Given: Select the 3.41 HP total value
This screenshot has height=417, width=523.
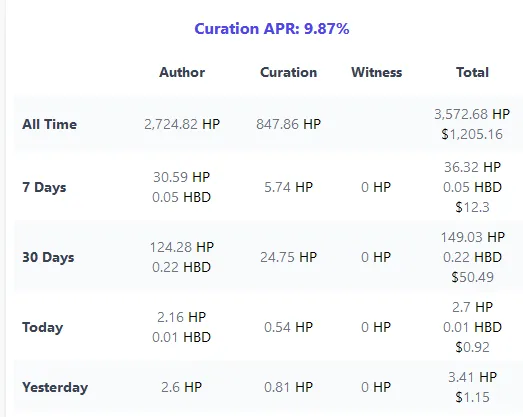Looking at the screenshot, I should [x=472, y=377].
